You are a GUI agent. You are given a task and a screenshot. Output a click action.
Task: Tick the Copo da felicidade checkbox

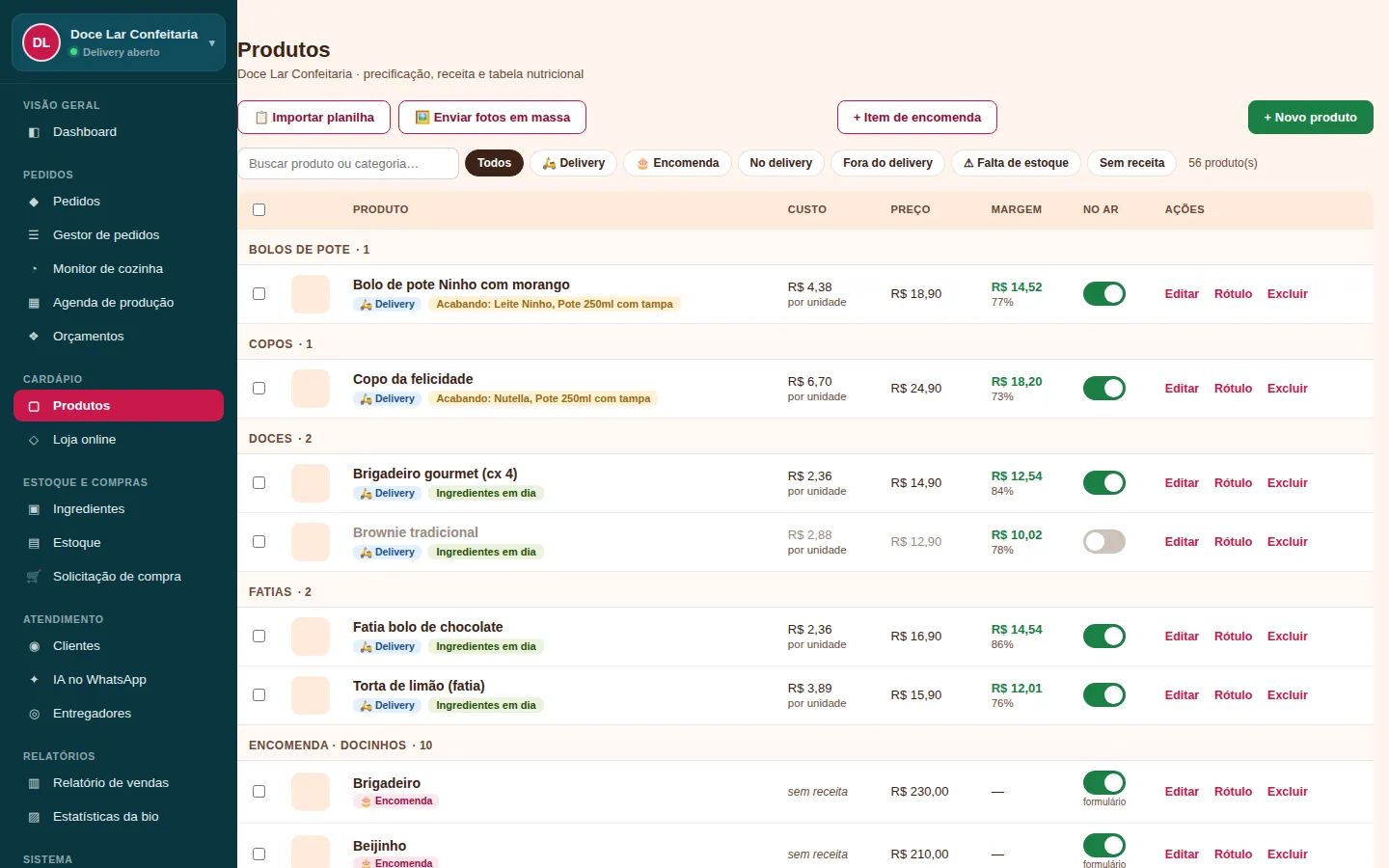259,389
